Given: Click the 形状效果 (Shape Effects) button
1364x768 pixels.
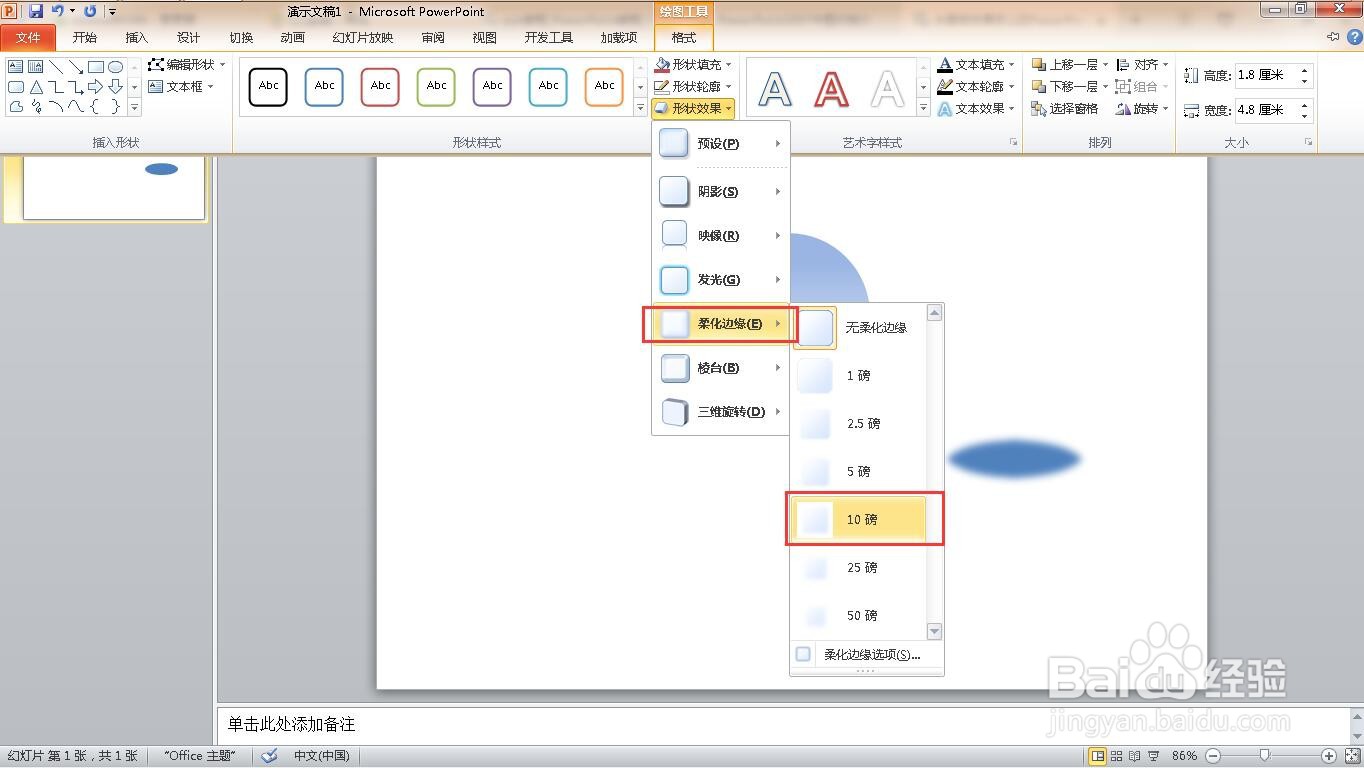Looking at the screenshot, I should [x=694, y=108].
